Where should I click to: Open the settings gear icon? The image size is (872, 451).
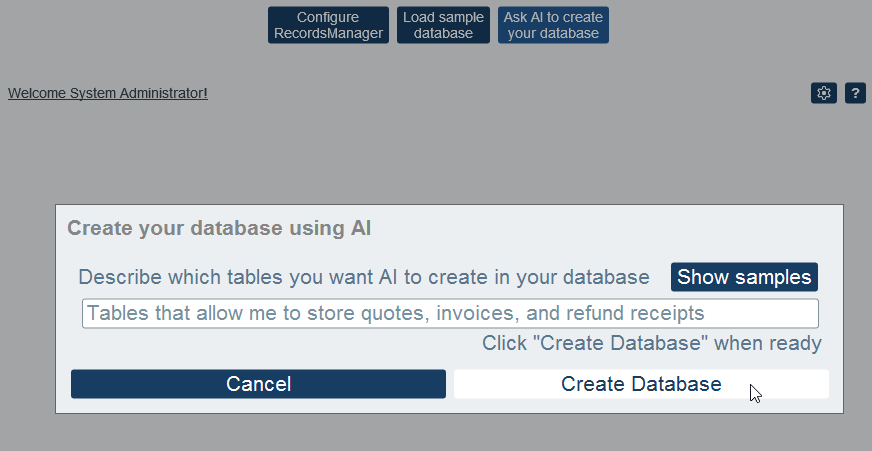pyautogui.click(x=823, y=93)
